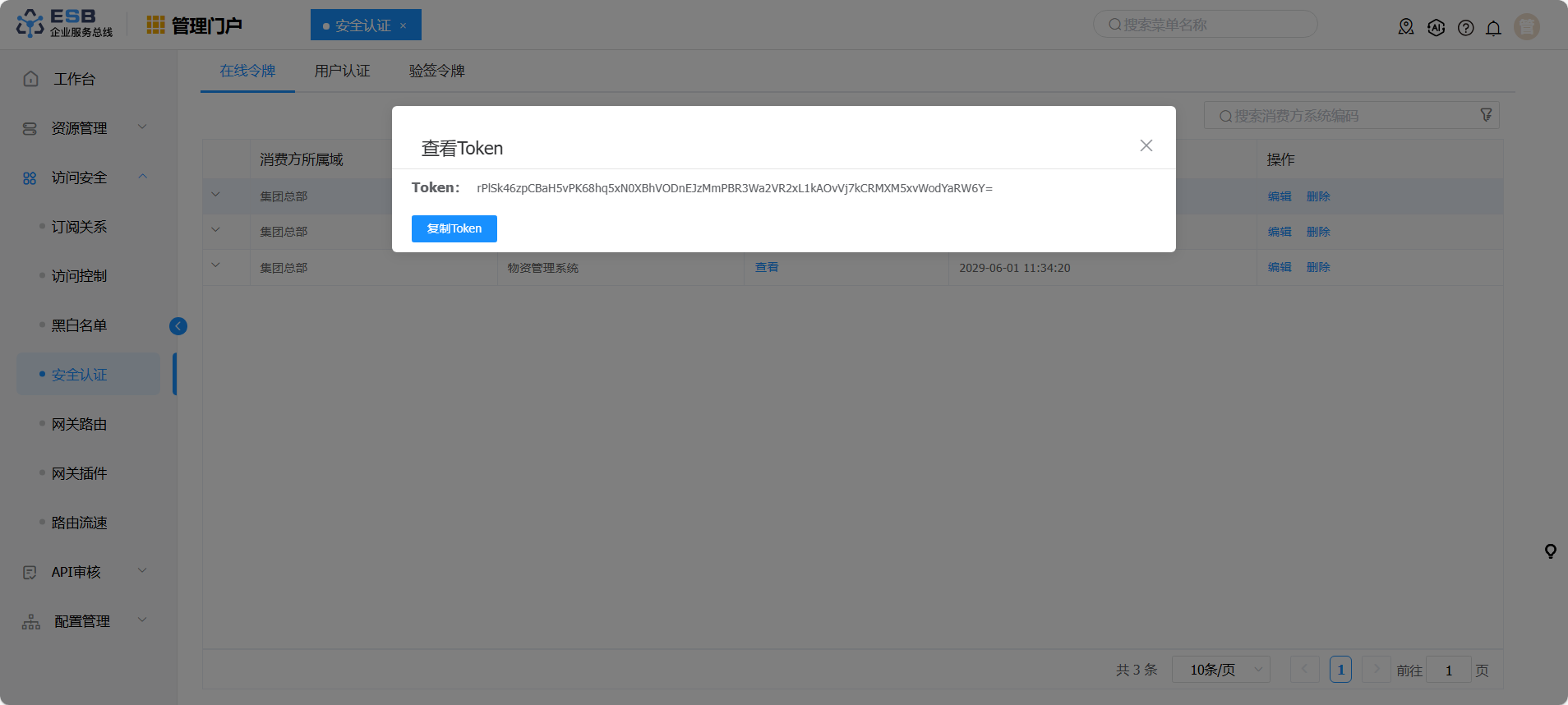Close the 查看Token dialog
The height and width of the screenshot is (705, 1568).
point(1146,145)
